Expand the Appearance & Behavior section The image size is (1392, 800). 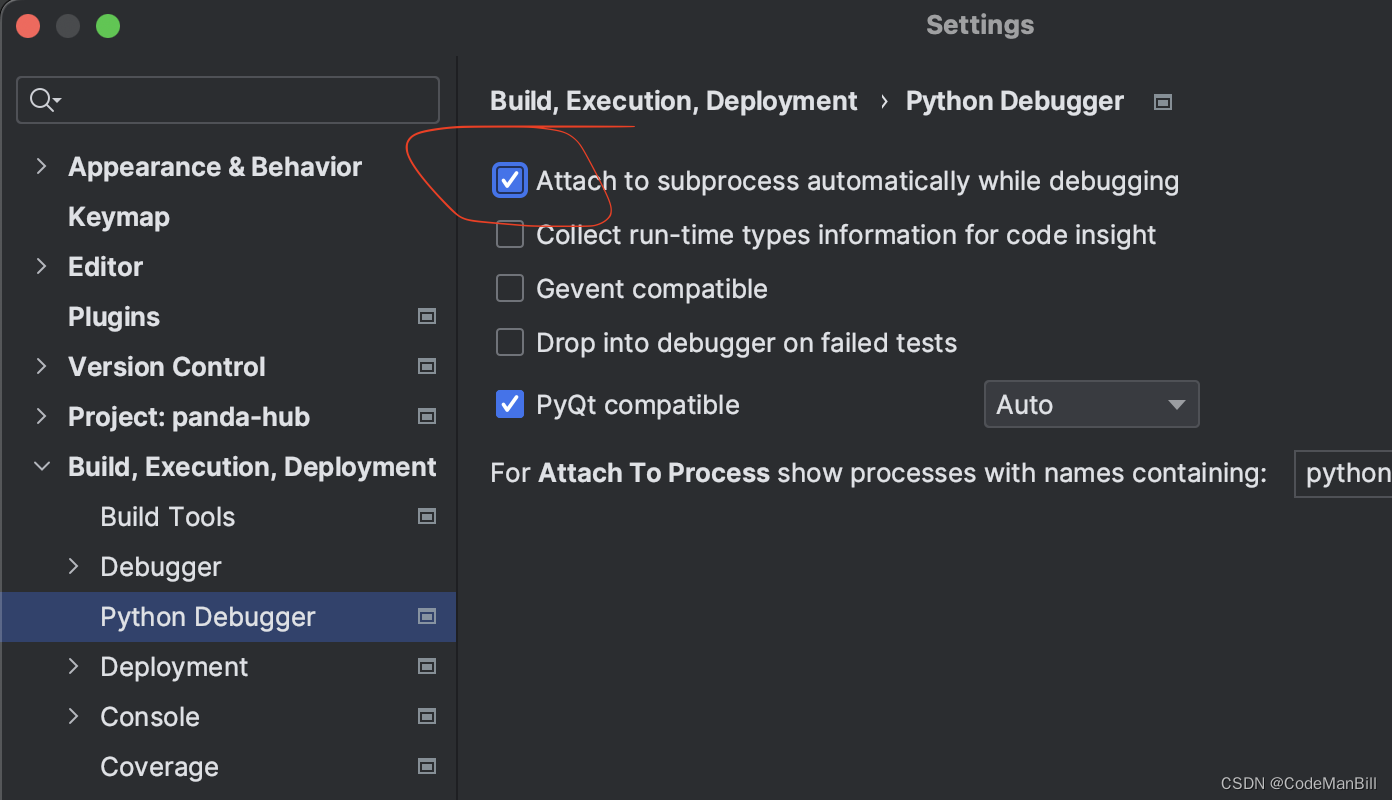[x=41, y=166]
